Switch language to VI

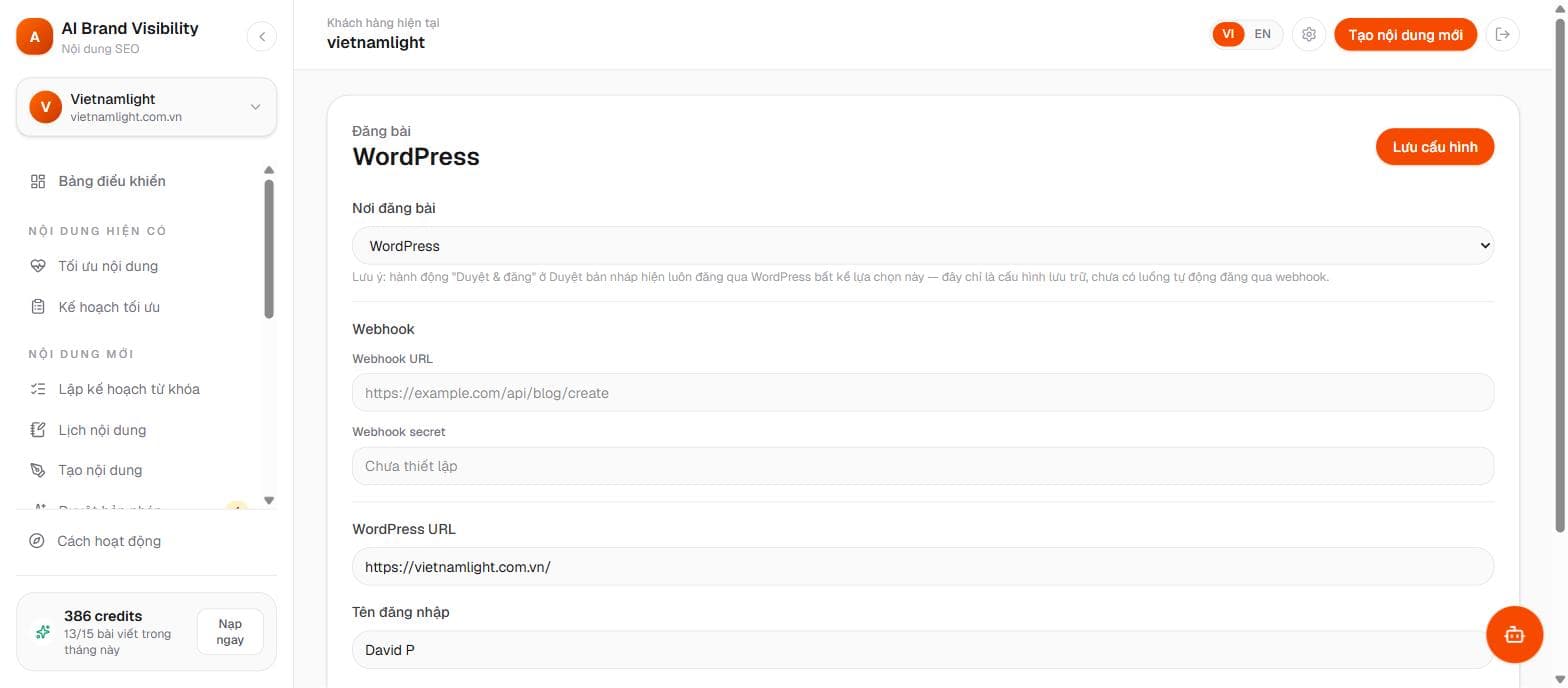[x=1228, y=34]
